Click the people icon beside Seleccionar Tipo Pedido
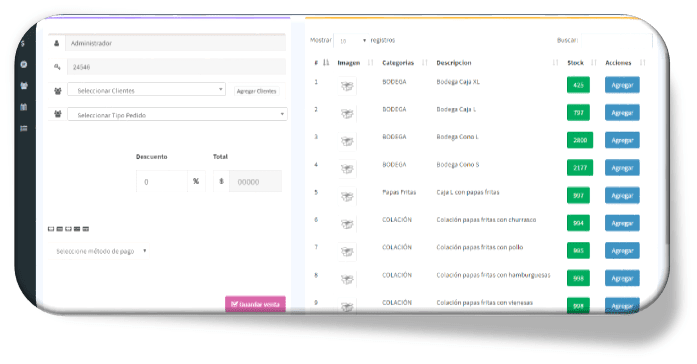Screen dimensions: 697x364 click(x=58, y=114)
